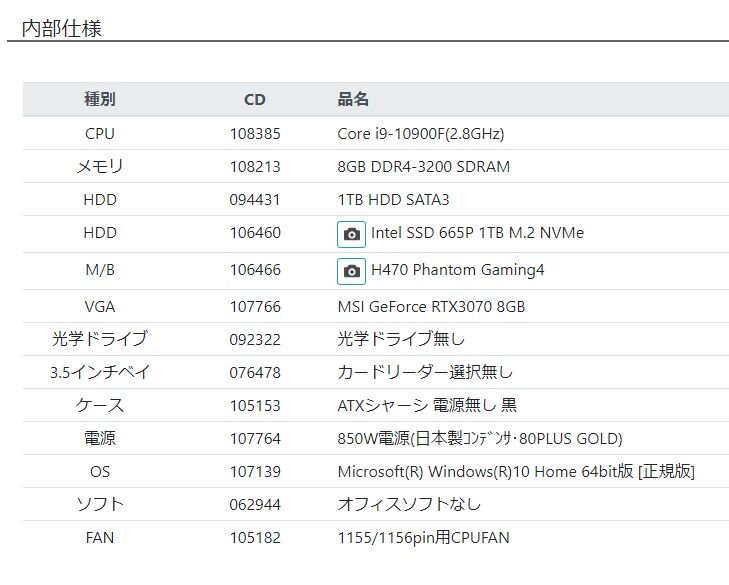The height and width of the screenshot is (585, 729).
Task: Select the 内部仕様 section heading
Action: pos(61,28)
